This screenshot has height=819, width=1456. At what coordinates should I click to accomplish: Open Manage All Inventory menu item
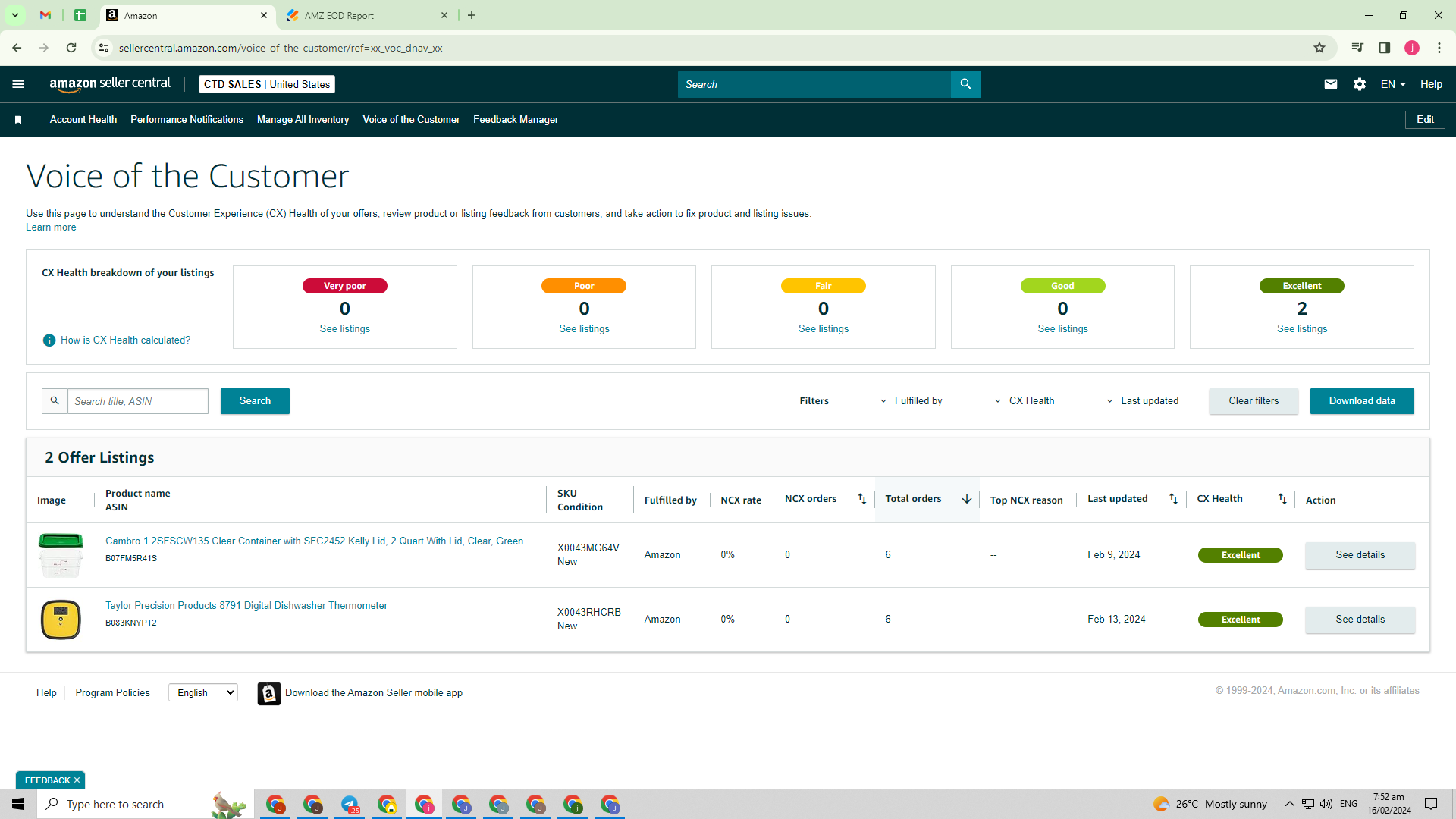(x=303, y=120)
